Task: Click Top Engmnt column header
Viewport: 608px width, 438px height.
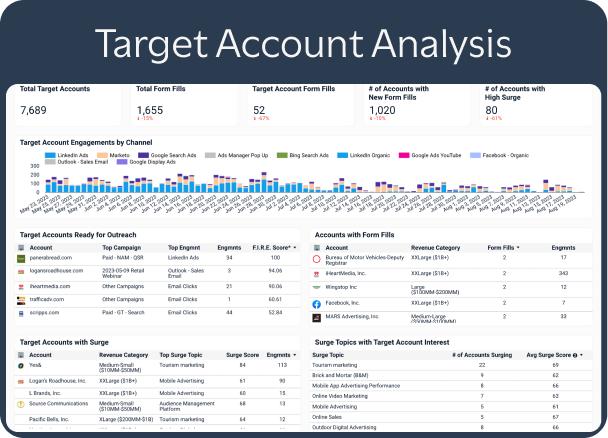Action: 184,248
